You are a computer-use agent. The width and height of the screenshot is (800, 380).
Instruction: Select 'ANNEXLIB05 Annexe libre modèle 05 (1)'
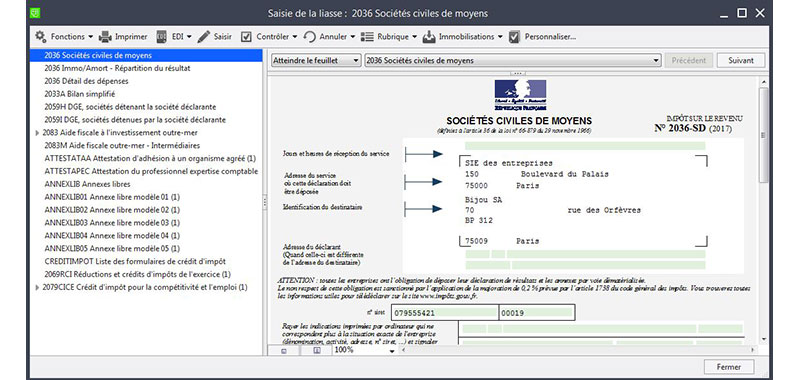click(x=146, y=248)
